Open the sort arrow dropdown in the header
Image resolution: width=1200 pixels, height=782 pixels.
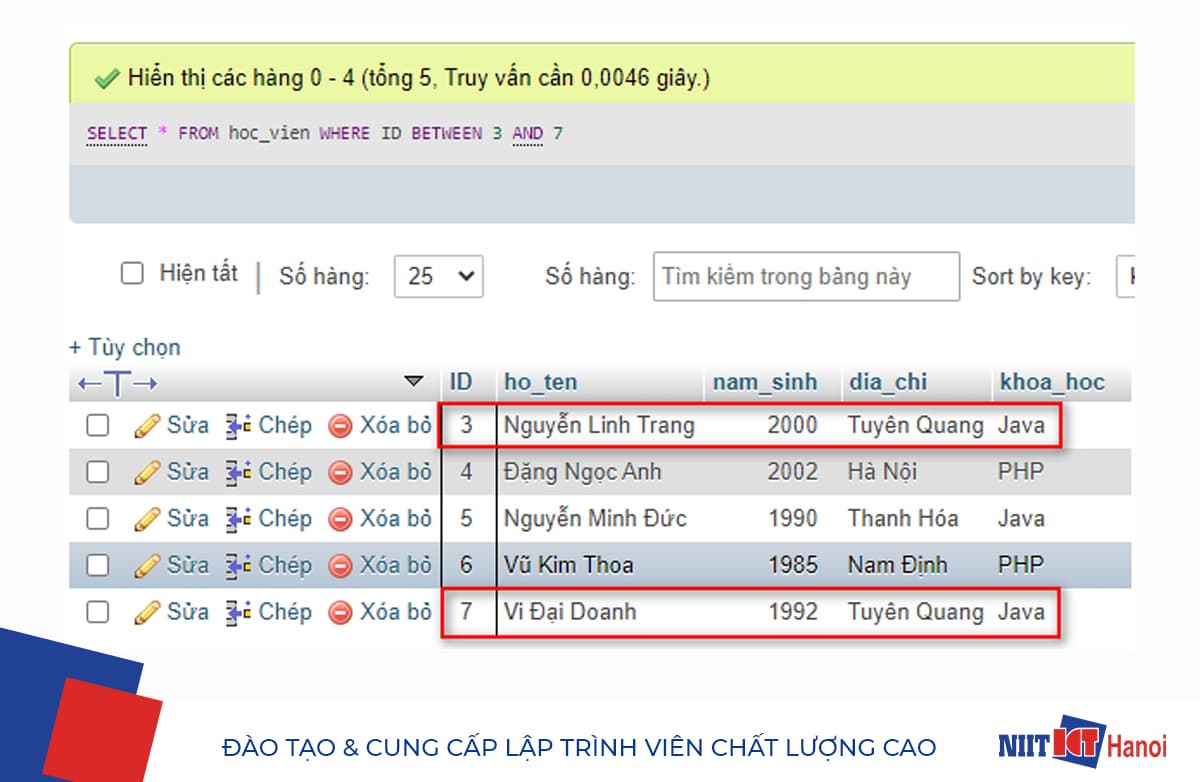pos(413,382)
